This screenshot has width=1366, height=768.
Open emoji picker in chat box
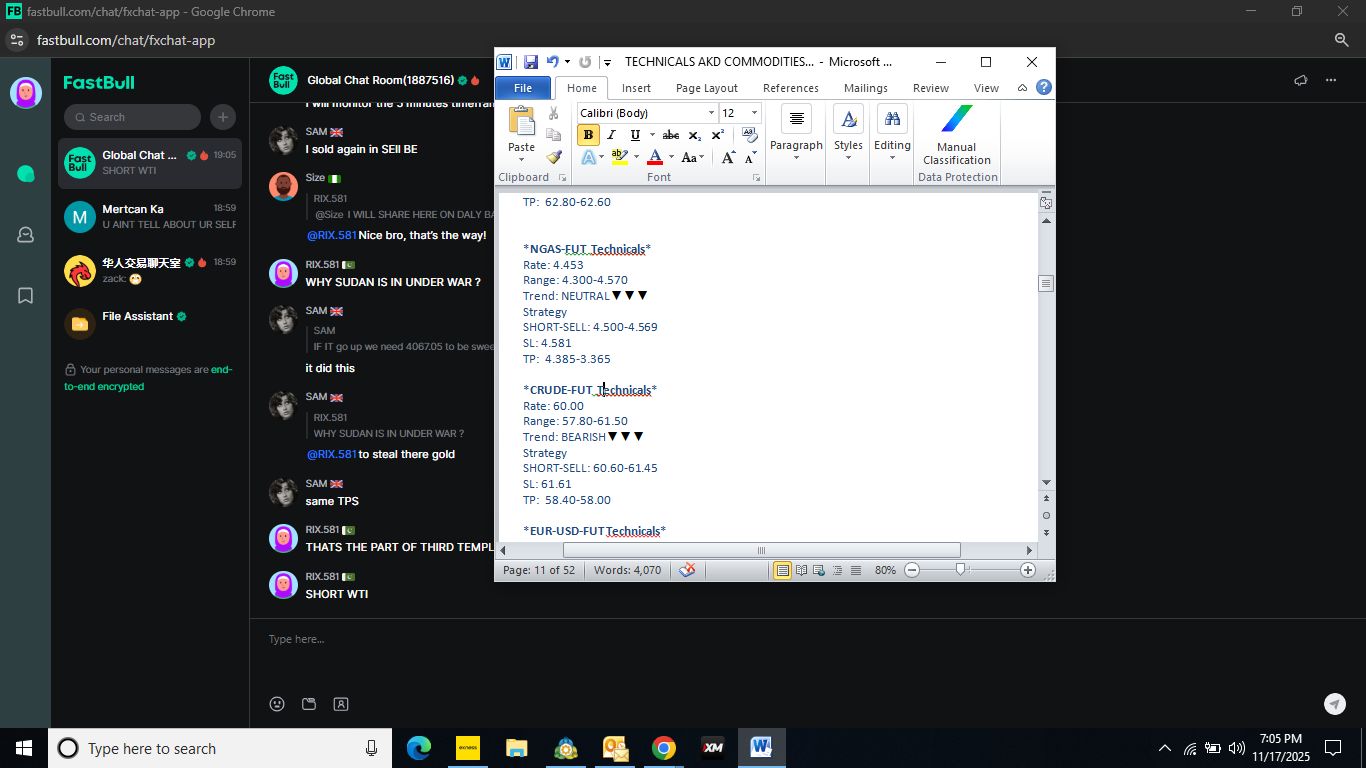pyautogui.click(x=277, y=704)
